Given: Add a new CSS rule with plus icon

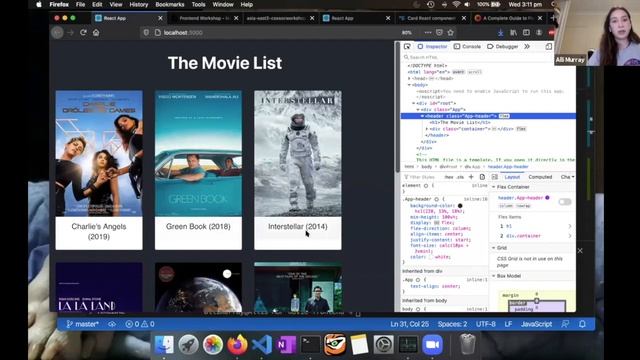Looking at the screenshot, I should [471, 177].
